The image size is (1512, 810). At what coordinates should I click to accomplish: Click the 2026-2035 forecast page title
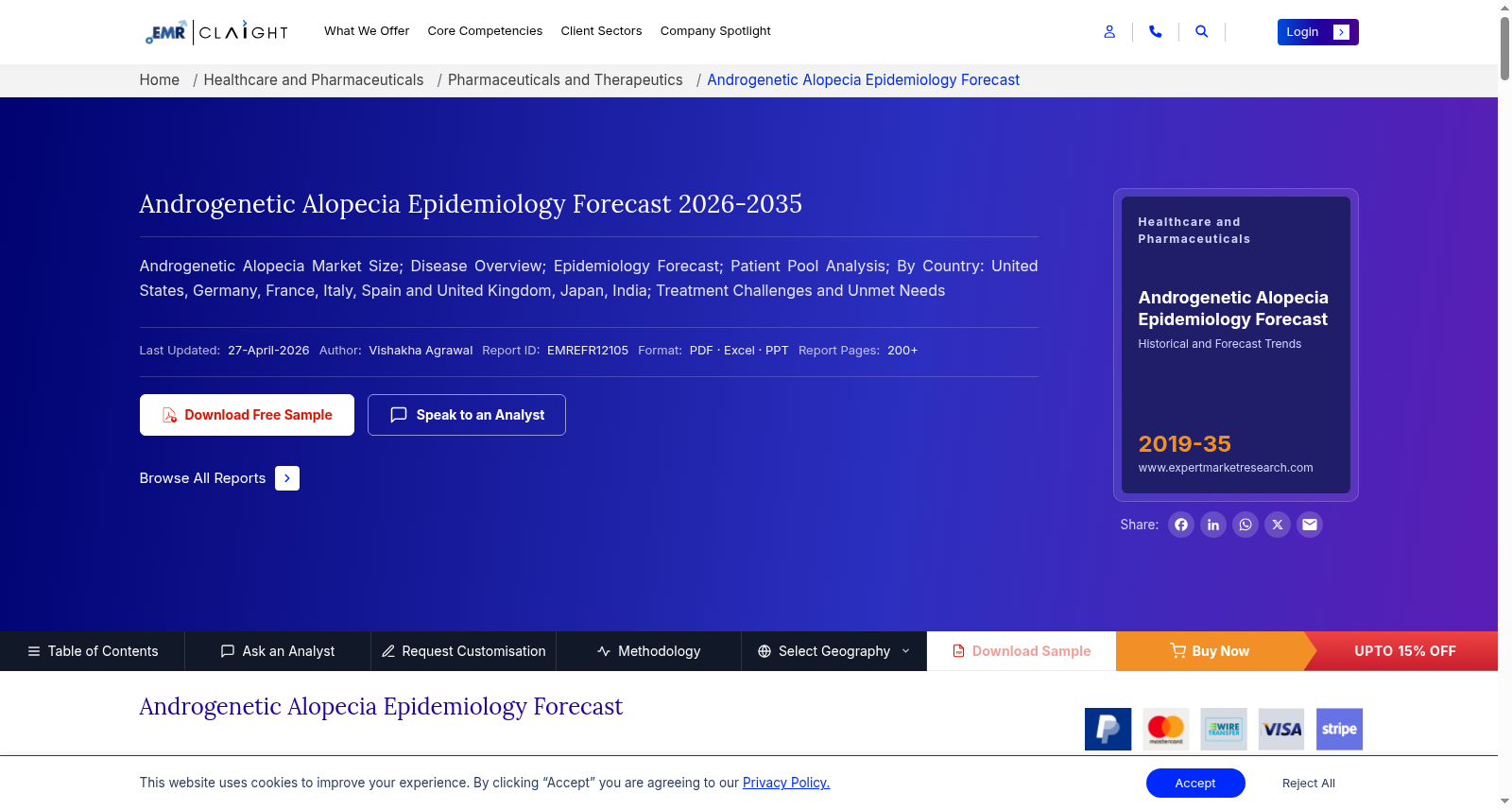pos(471,204)
